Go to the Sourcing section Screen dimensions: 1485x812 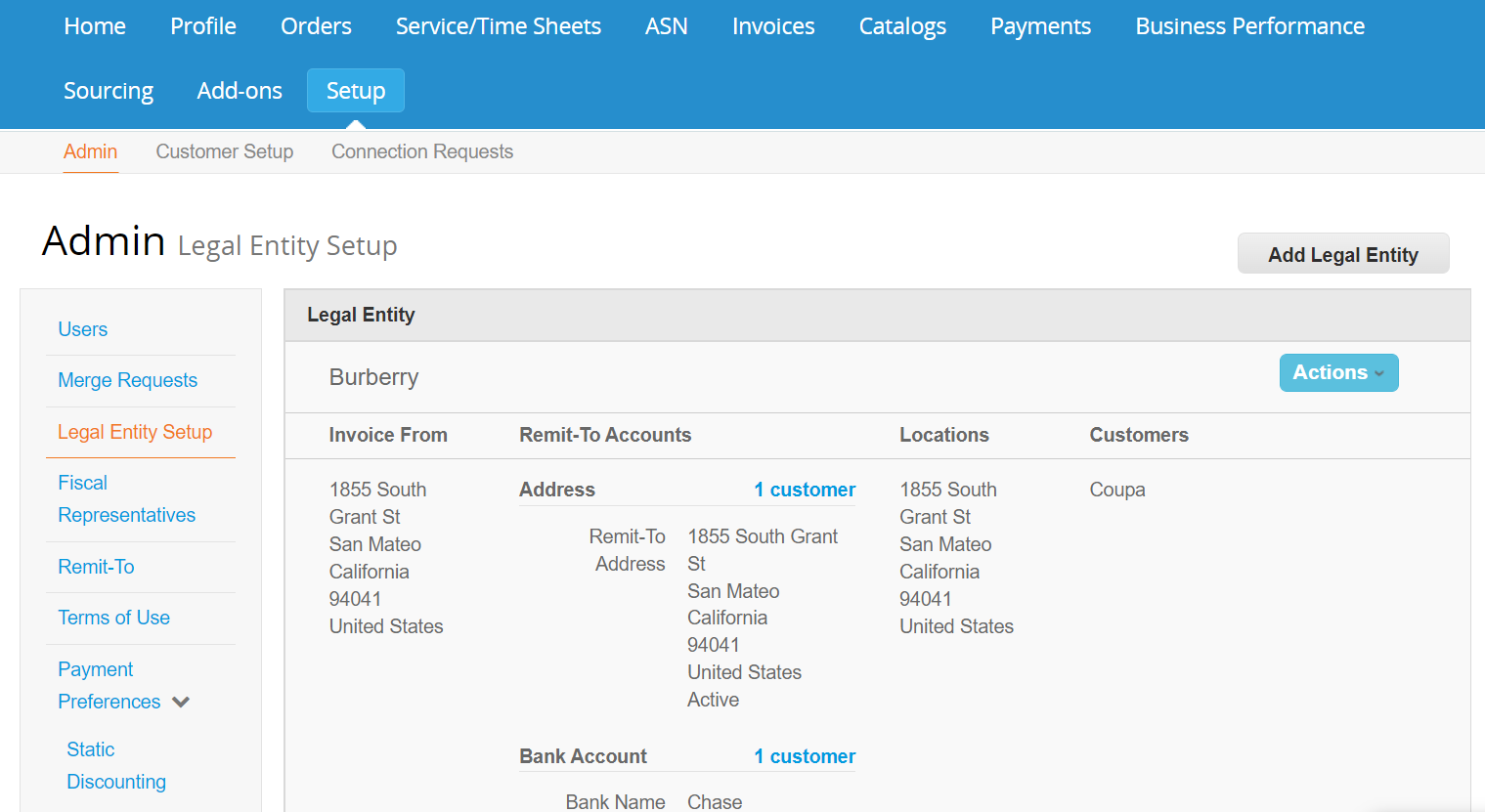coord(109,91)
